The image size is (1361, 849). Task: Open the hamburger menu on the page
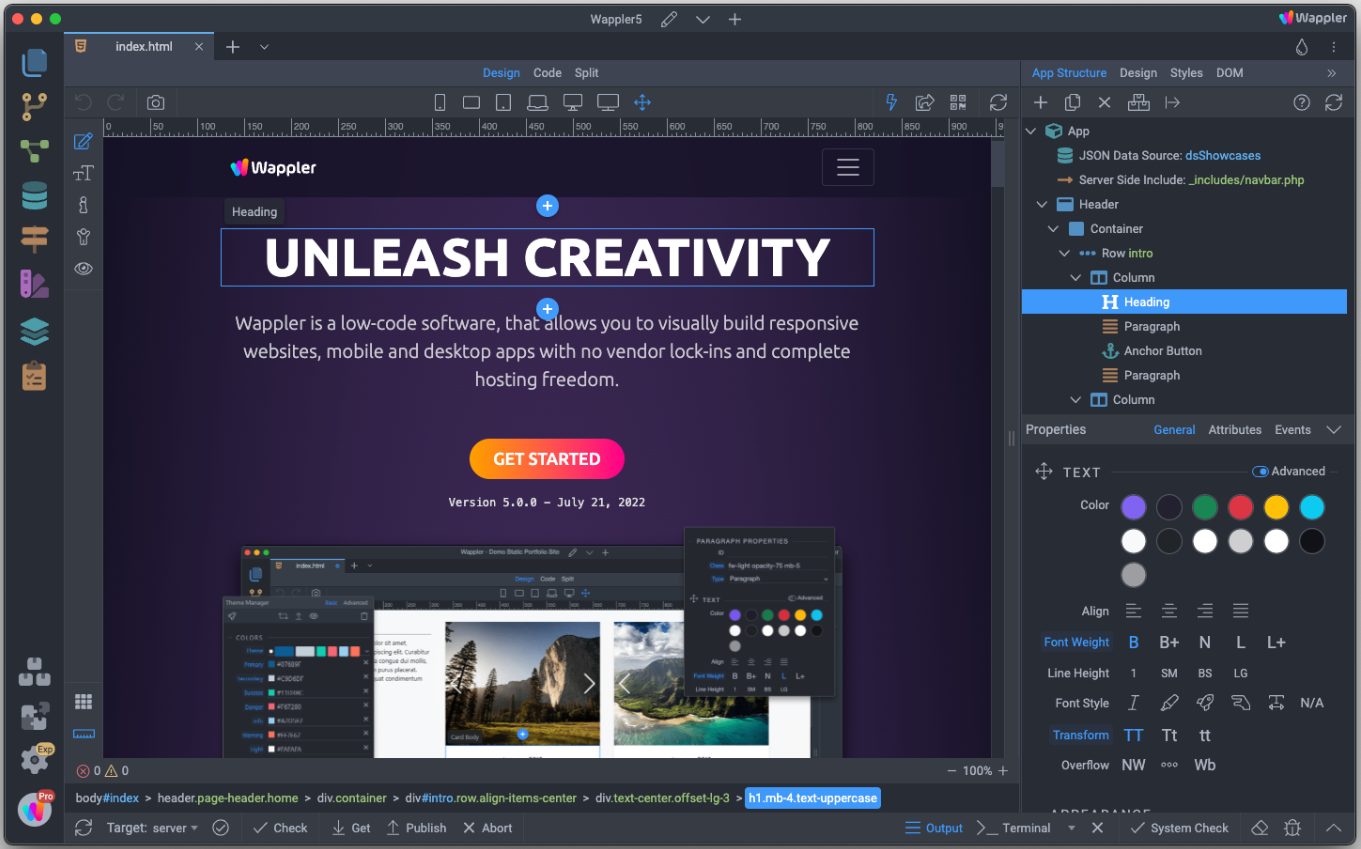click(x=848, y=167)
